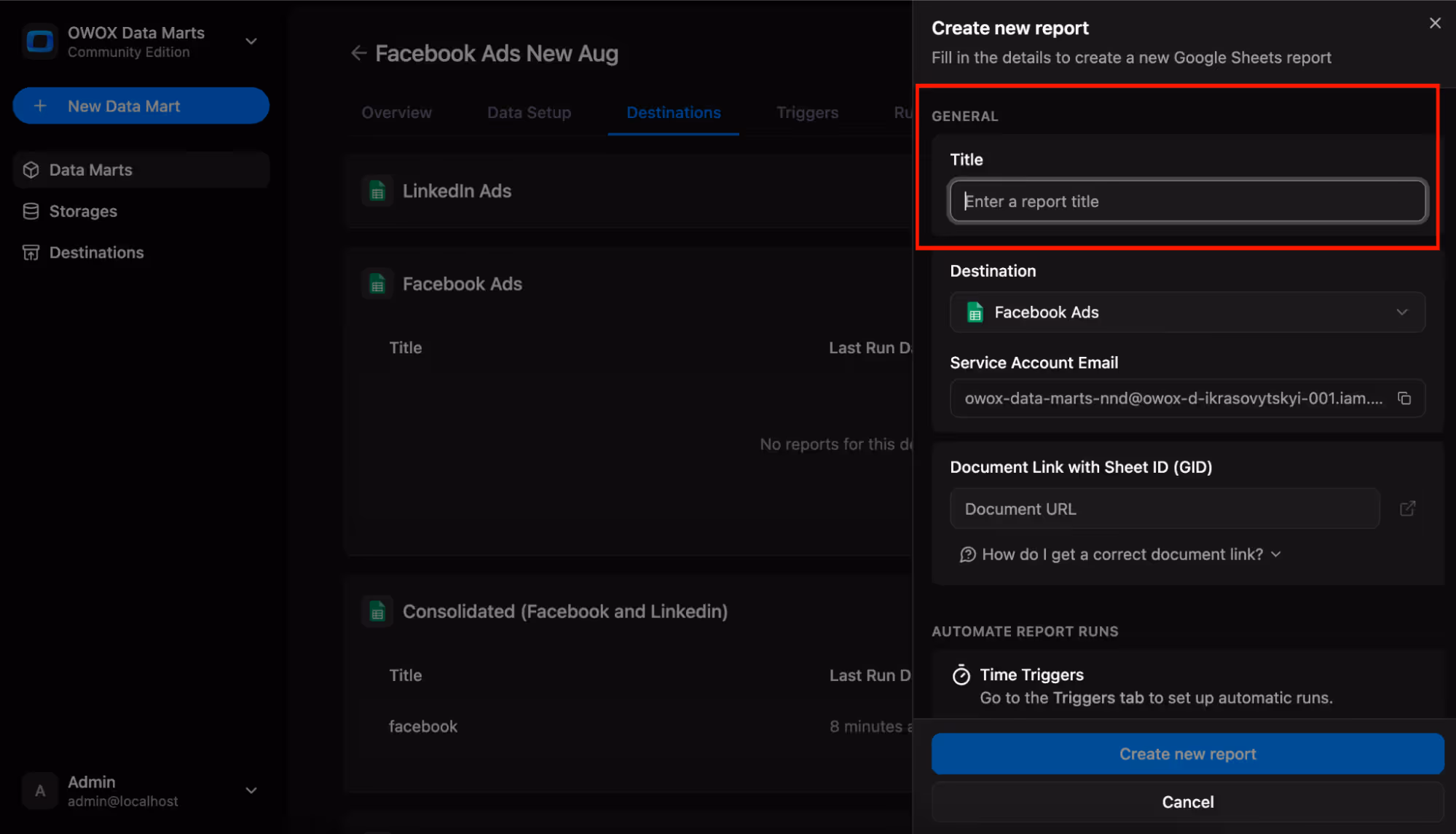Switch to the Data Setup tab
Viewport: 1456px width, 834px height.
(x=530, y=113)
